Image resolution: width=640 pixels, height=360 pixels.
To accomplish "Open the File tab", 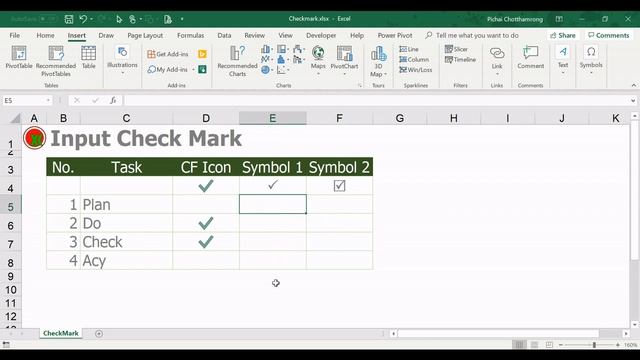I will click(15, 36).
